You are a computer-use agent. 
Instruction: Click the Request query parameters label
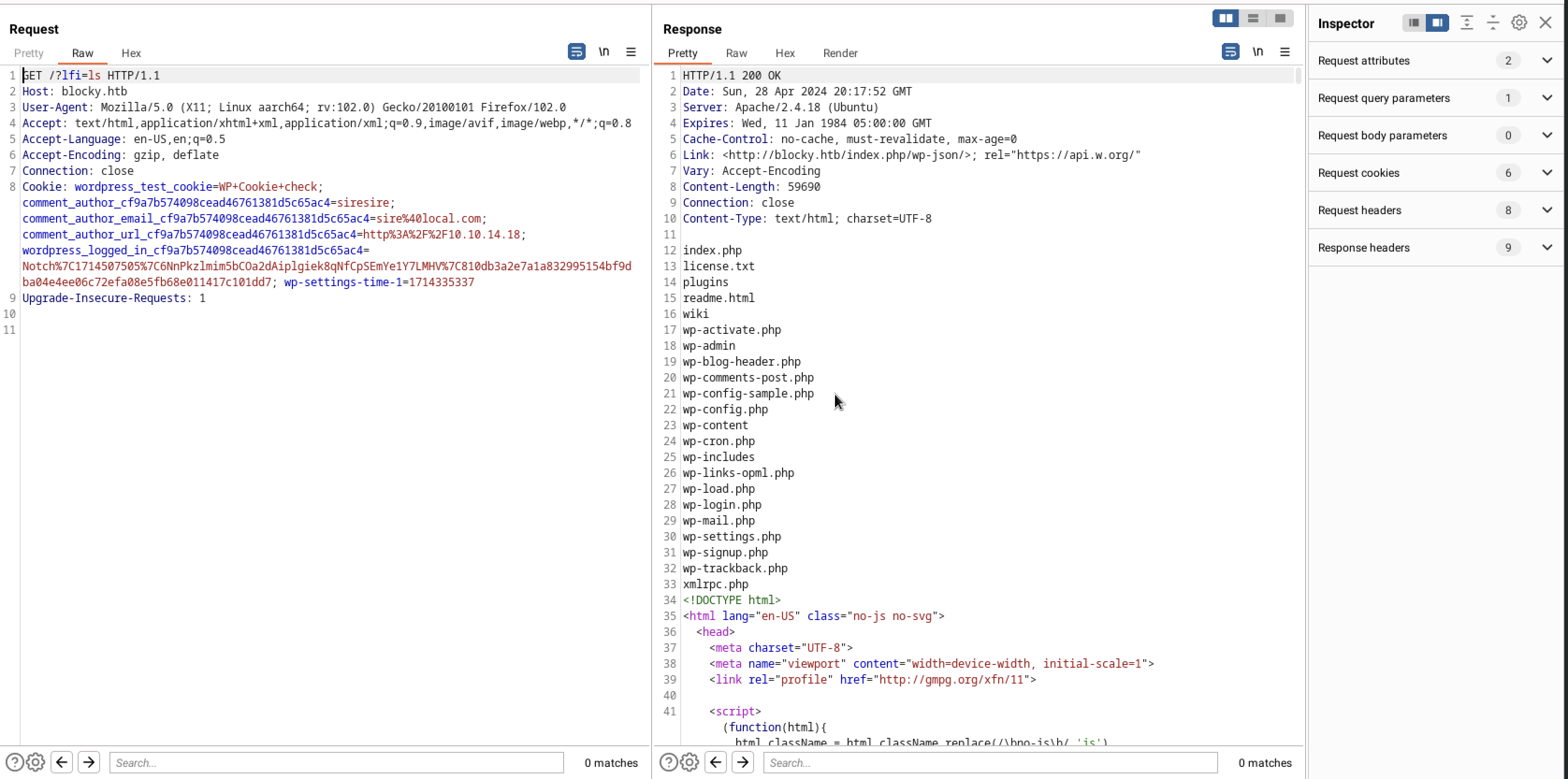tap(1384, 98)
